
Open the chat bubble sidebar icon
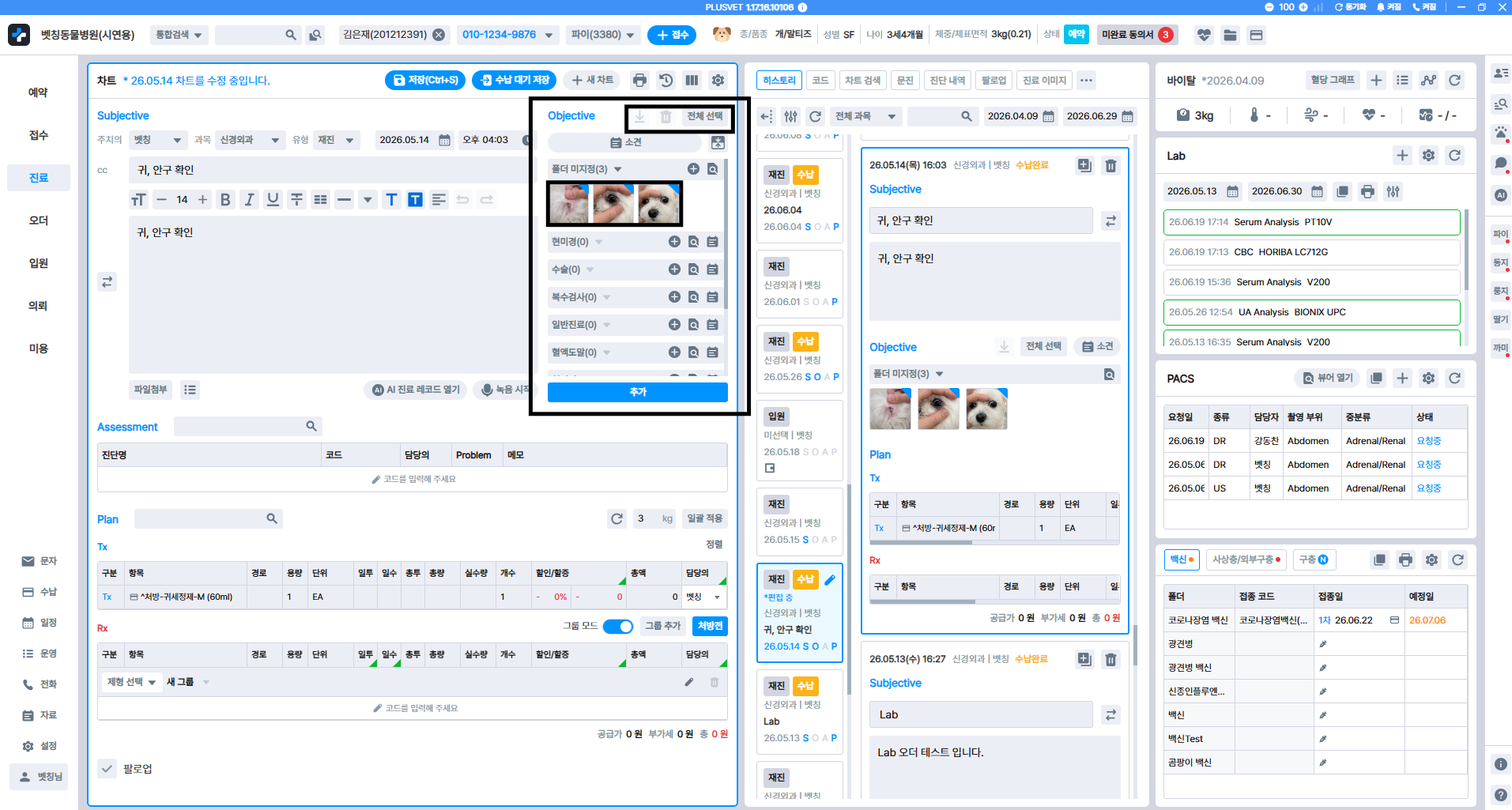(x=1500, y=164)
